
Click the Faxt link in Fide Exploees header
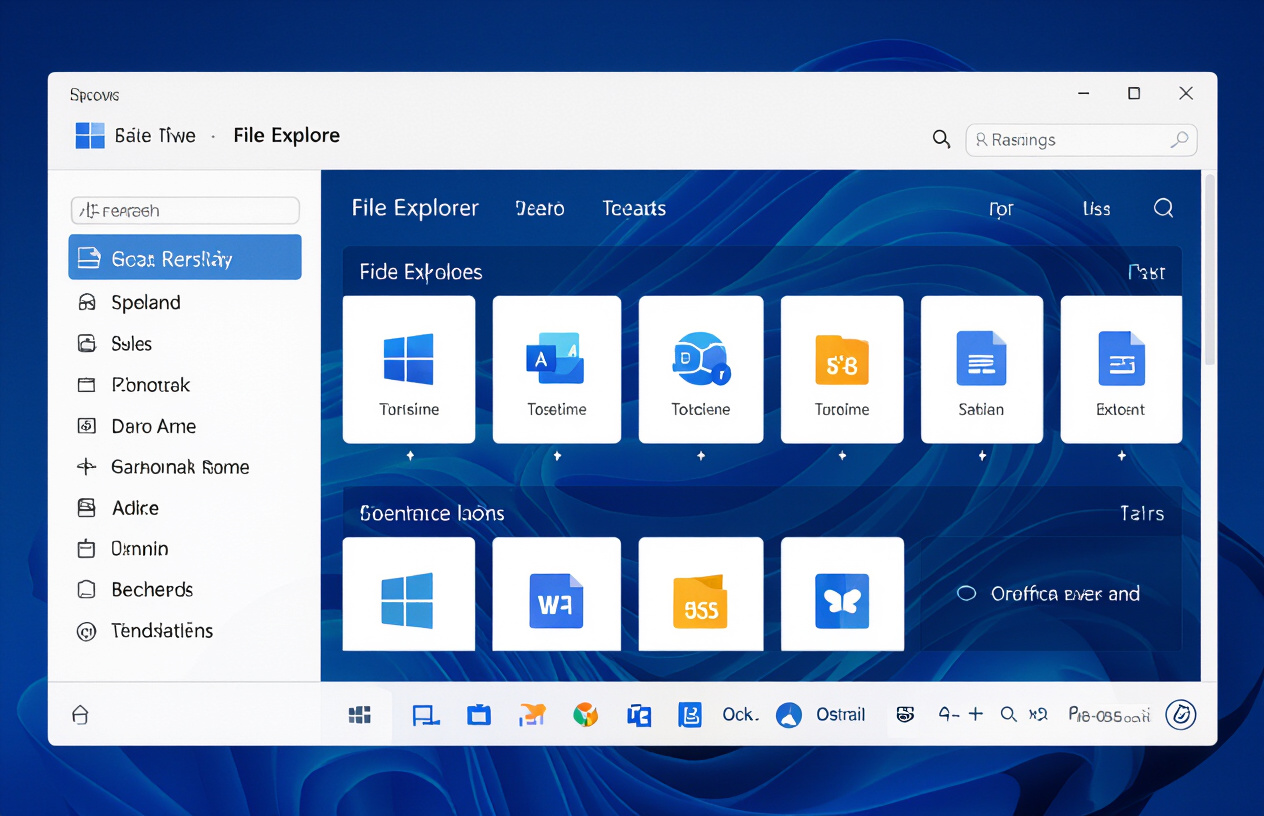(1146, 272)
